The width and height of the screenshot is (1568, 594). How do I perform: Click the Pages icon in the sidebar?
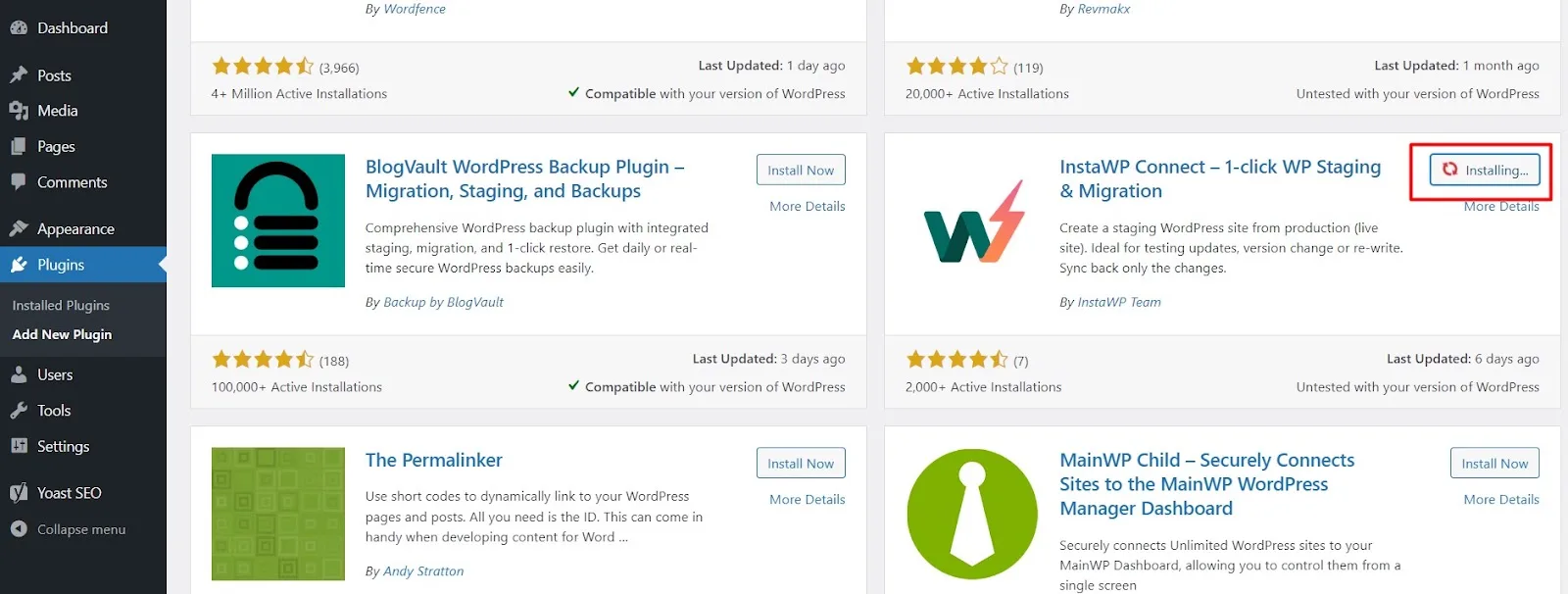click(19, 146)
